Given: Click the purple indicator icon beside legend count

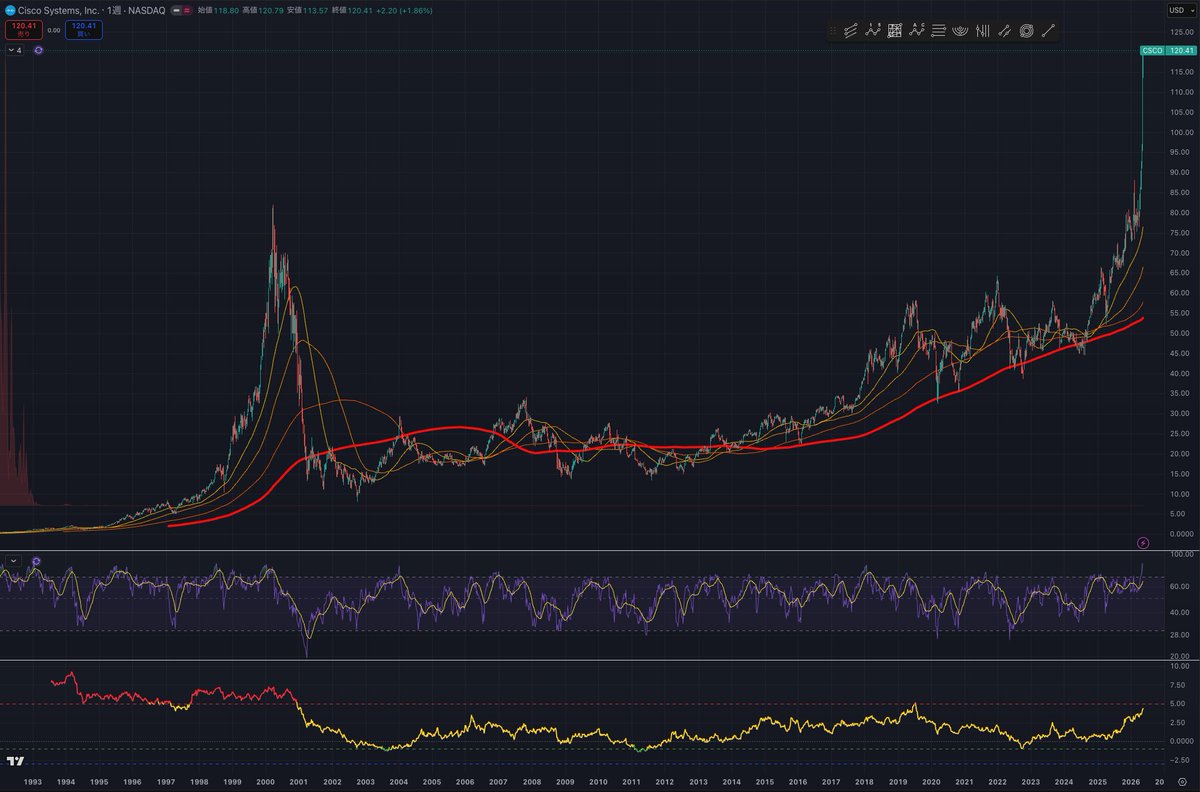Looking at the screenshot, I should pos(38,49).
